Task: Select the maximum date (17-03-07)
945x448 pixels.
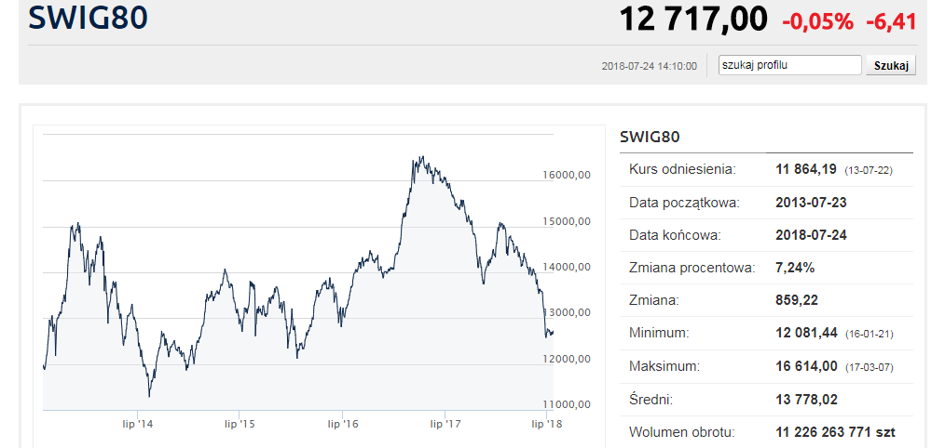Action: click(x=869, y=367)
